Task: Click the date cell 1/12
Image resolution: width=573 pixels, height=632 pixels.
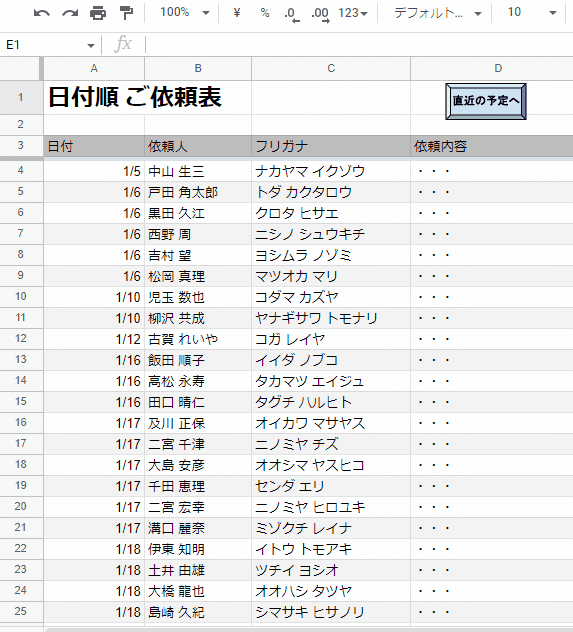Action: [x=94, y=339]
